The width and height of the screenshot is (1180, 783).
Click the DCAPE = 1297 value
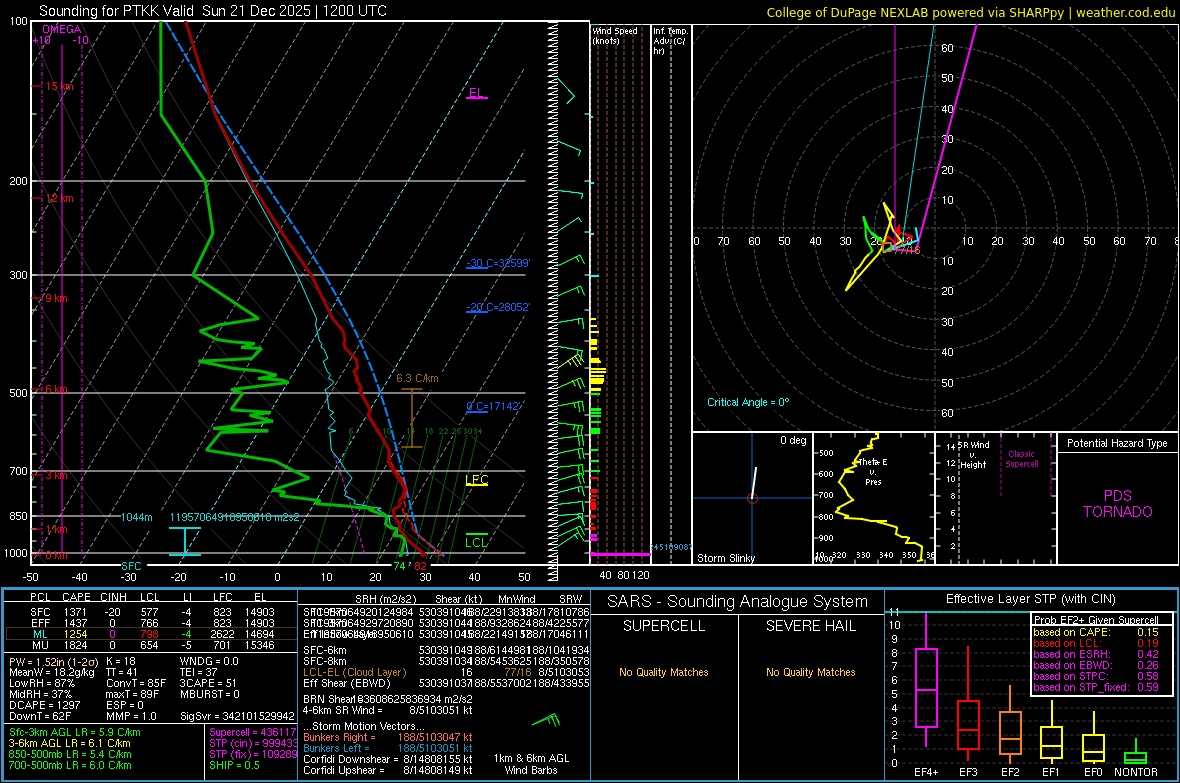(44, 705)
